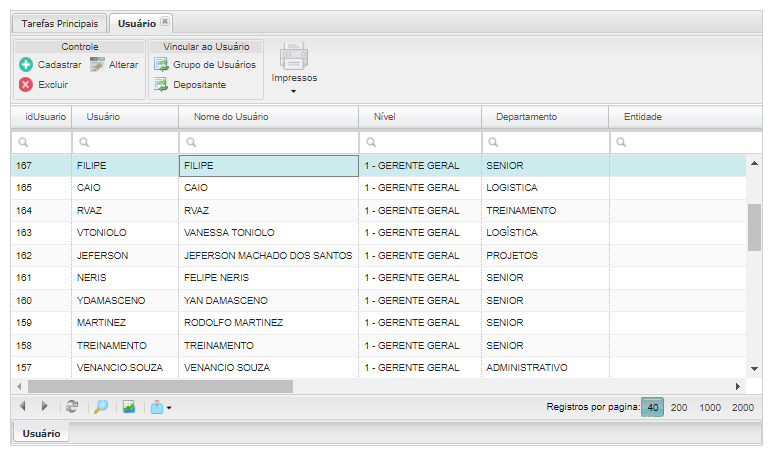The height and width of the screenshot is (456, 773).
Task: Expand the Impressos dropdown arrow
Action: [293, 91]
